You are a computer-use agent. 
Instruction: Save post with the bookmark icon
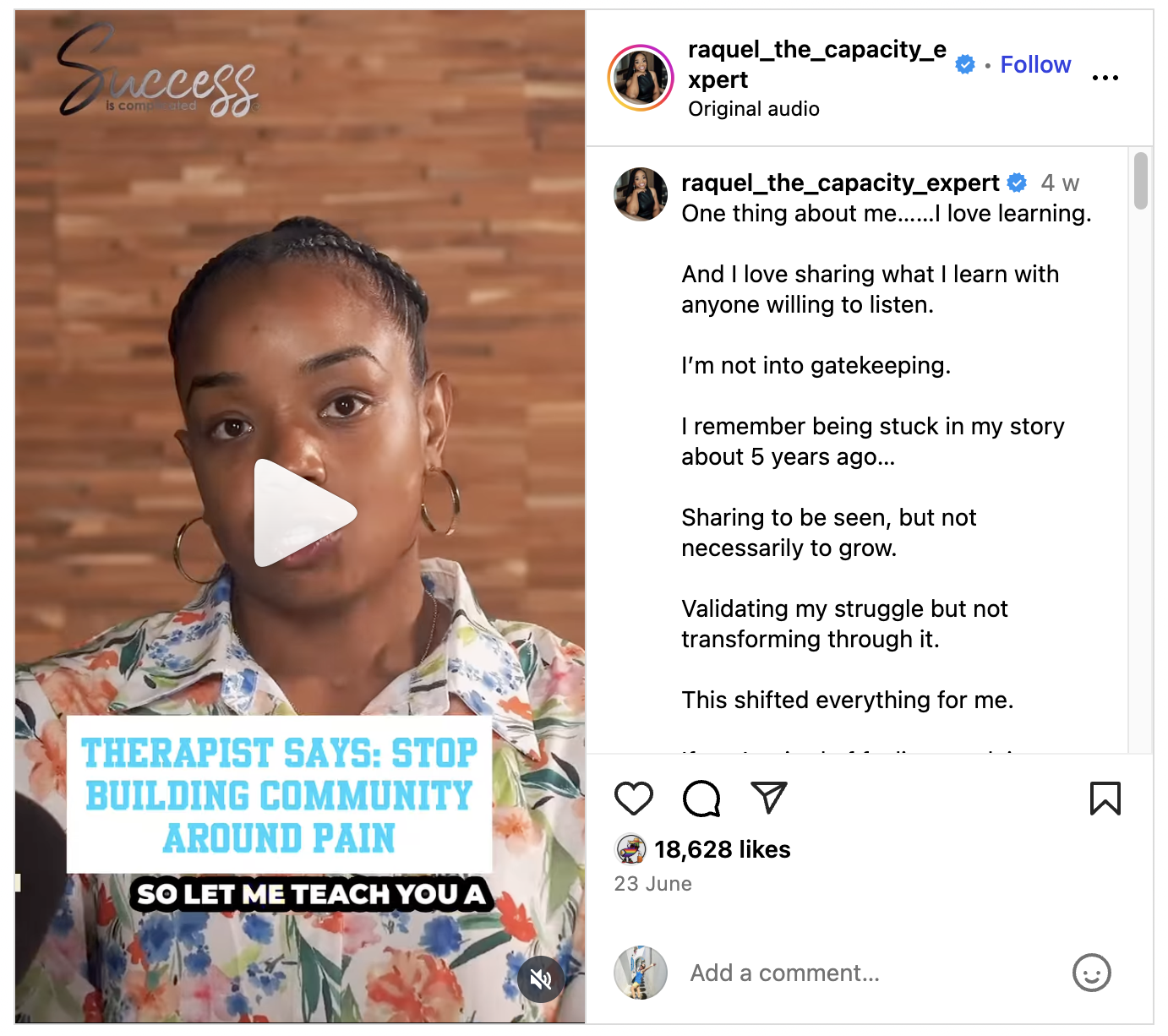tap(1105, 799)
